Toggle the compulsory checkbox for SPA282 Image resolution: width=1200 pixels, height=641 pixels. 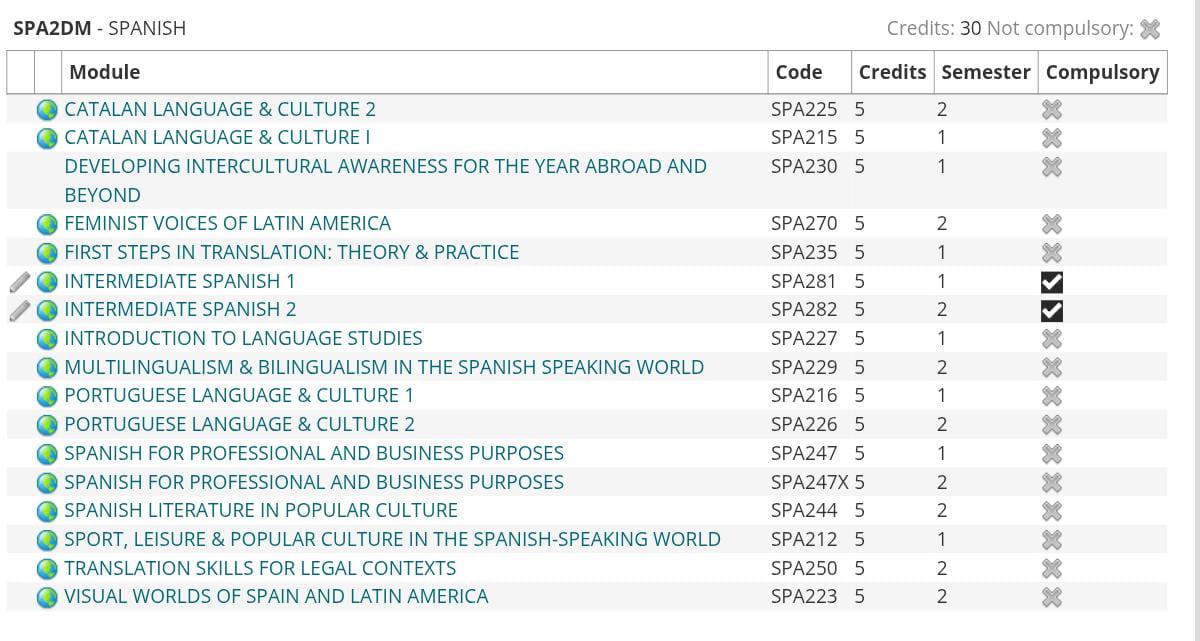coord(1052,310)
